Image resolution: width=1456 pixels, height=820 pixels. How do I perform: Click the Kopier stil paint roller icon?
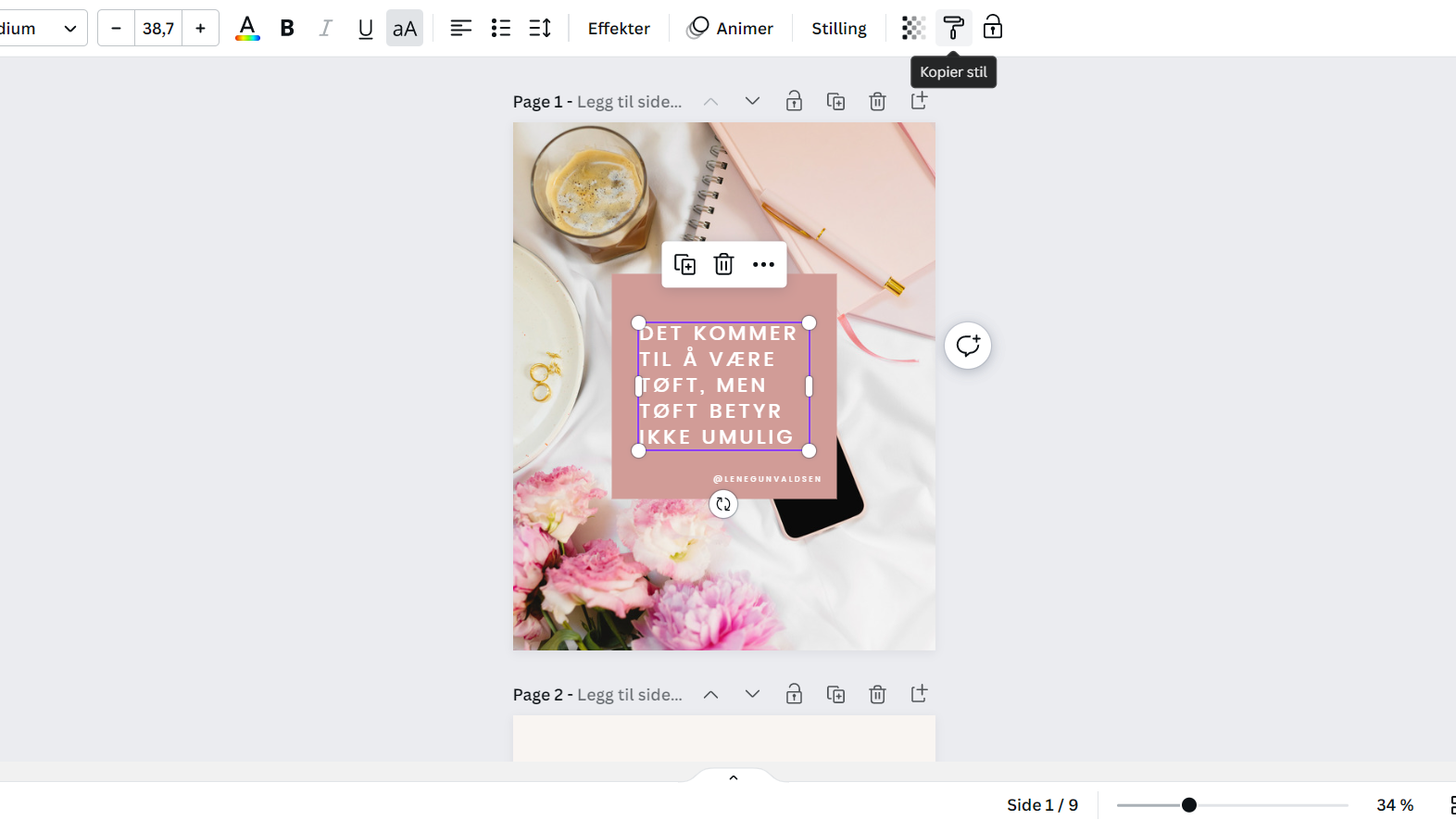(953, 28)
